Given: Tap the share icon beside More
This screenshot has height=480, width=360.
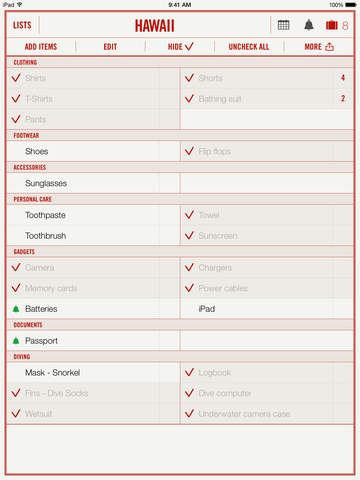Looking at the screenshot, I should [x=329, y=47].
